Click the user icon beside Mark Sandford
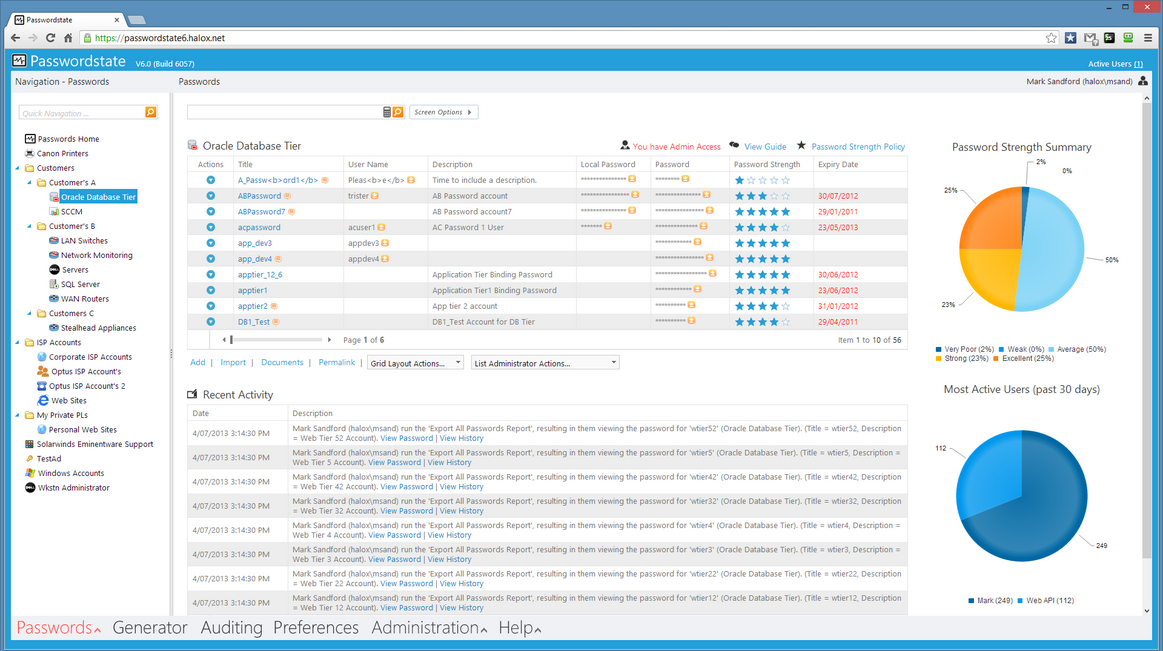This screenshot has width=1163, height=651. click(x=1143, y=81)
